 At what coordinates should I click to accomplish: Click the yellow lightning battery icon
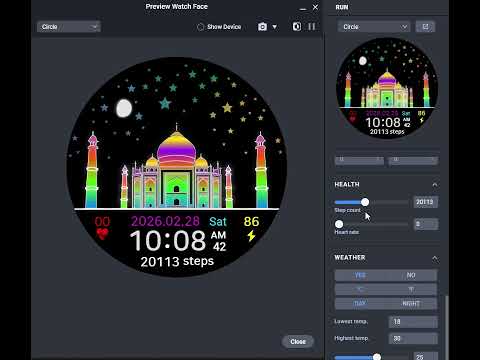tap(251, 235)
